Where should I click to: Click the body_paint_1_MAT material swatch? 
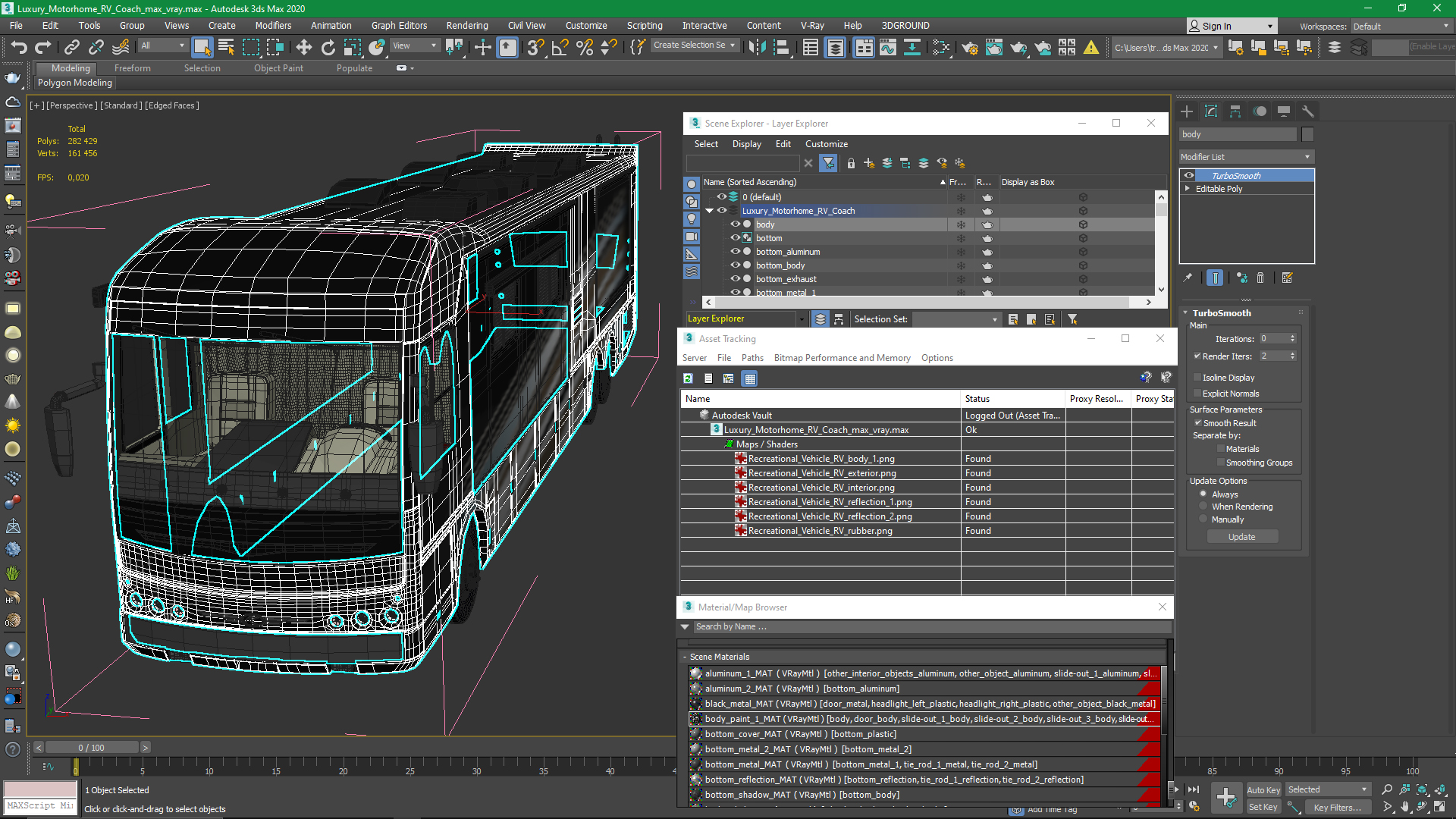pyautogui.click(x=696, y=718)
